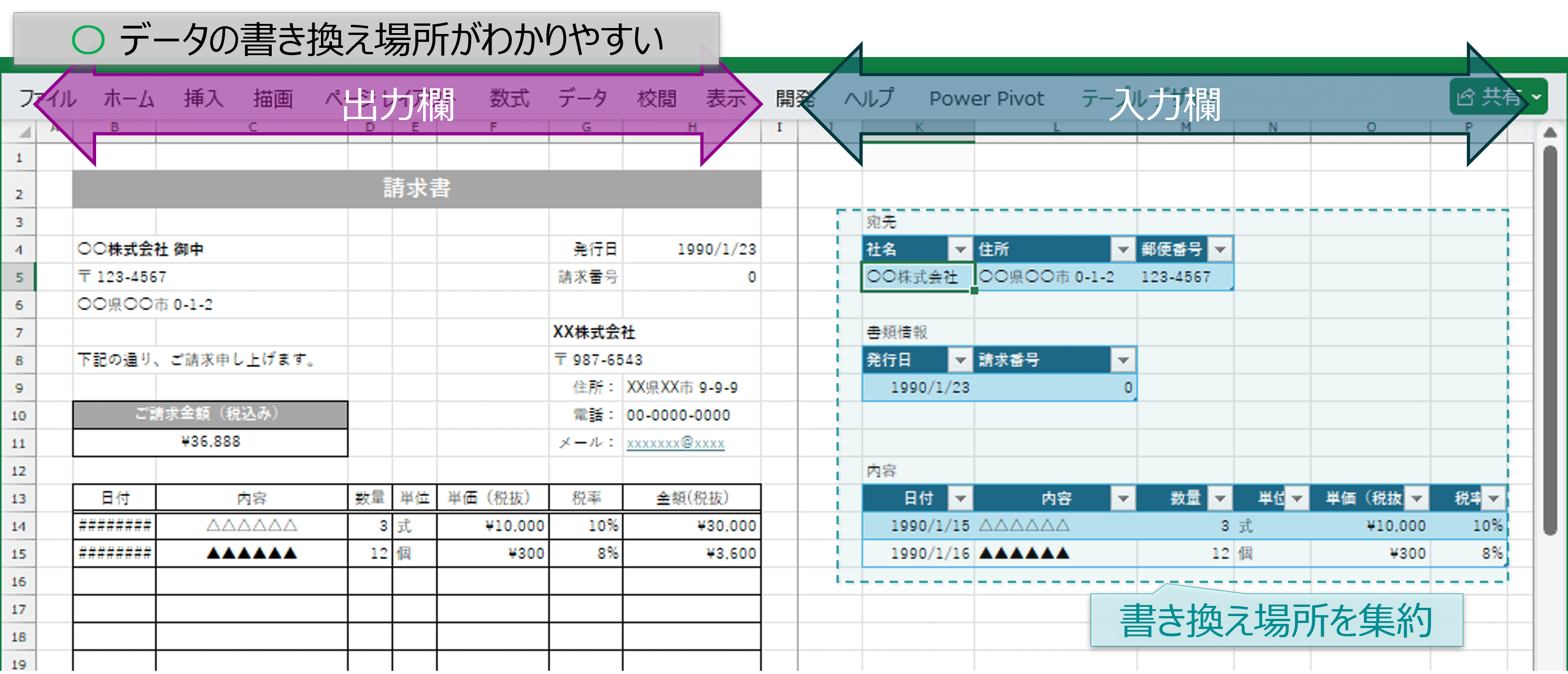This screenshot has height=674, width=1568.
Task: Open the 描画 ribbon tab
Action: click(273, 98)
